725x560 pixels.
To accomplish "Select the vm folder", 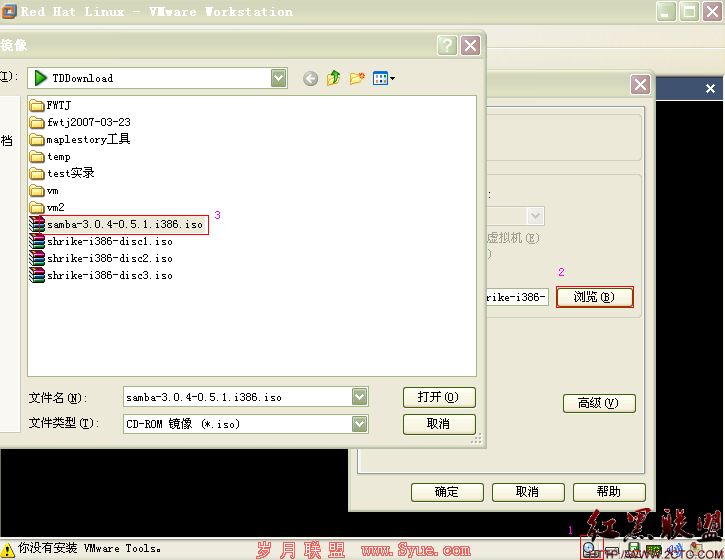I will 44,191.
